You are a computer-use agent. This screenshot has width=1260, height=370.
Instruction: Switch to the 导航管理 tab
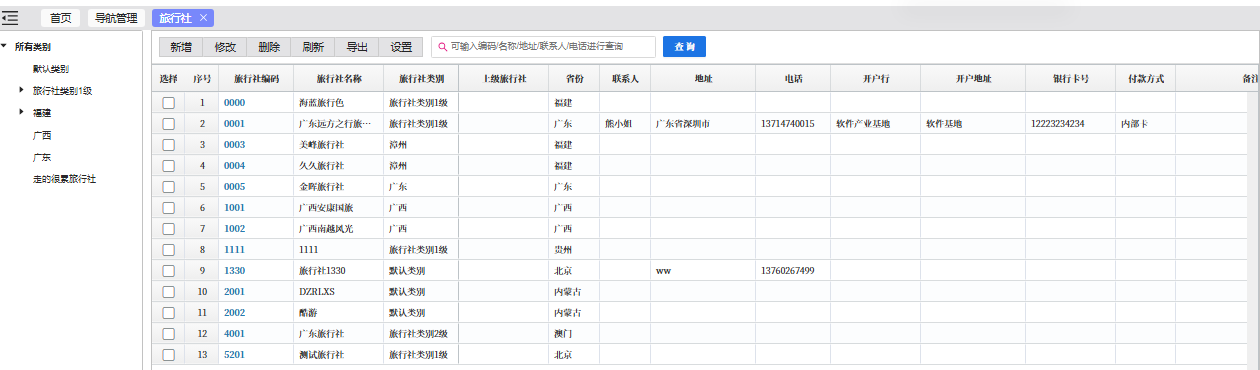[116, 18]
